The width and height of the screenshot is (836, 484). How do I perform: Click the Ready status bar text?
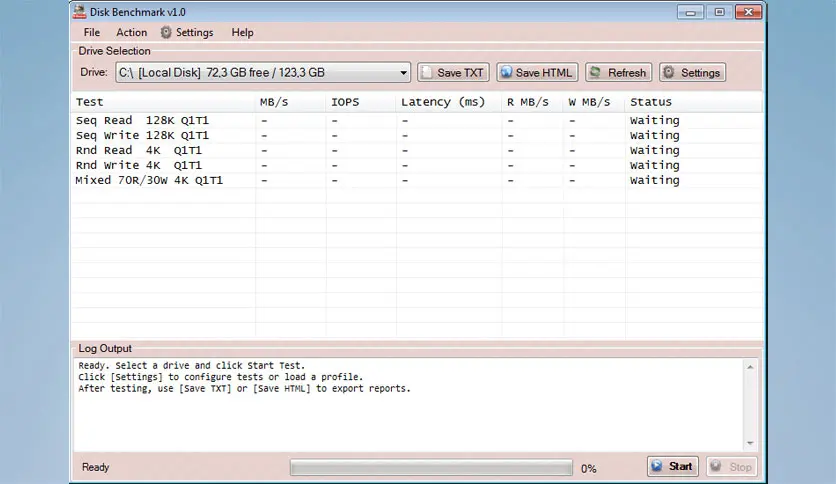(x=95, y=467)
